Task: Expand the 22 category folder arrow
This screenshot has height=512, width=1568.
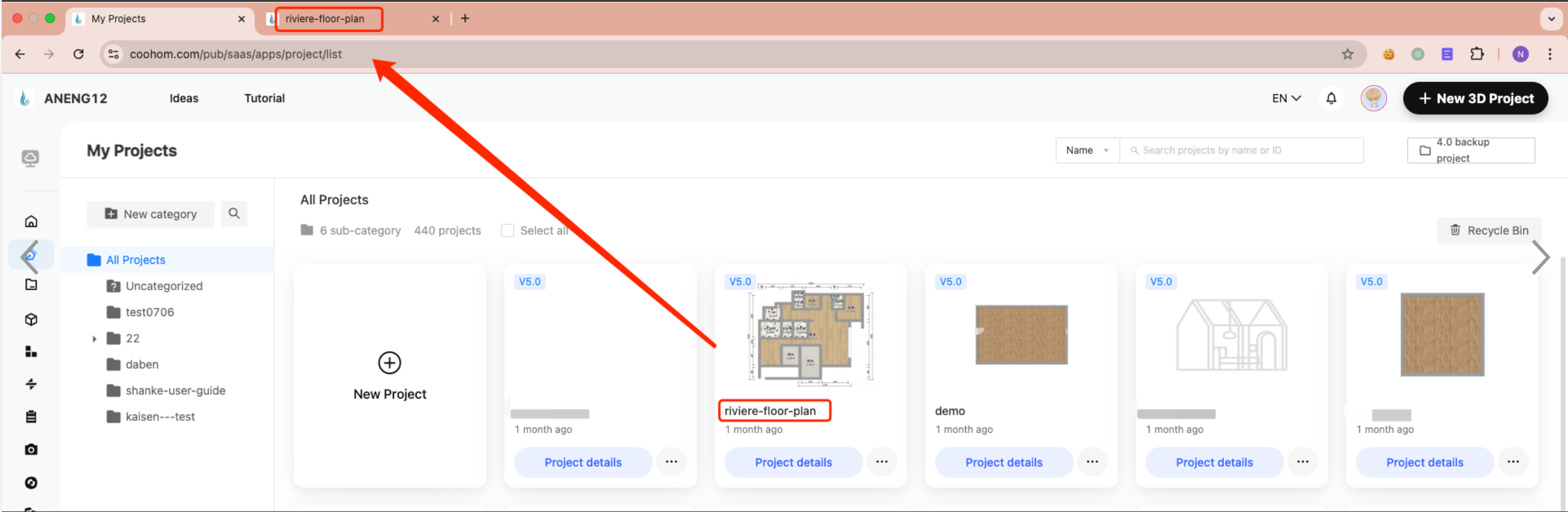Action: click(94, 338)
